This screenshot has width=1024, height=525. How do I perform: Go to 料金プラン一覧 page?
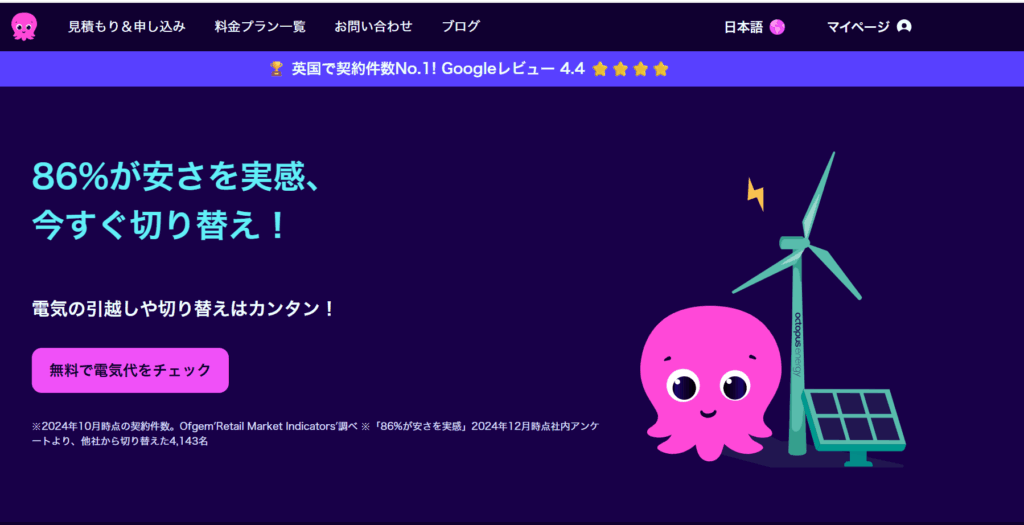pos(260,27)
